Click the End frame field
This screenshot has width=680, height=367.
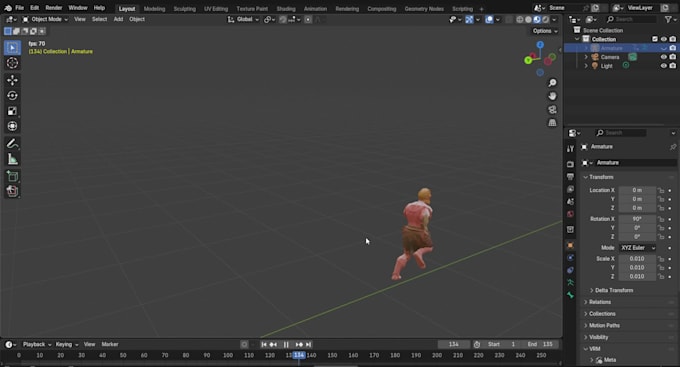[539, 344]
